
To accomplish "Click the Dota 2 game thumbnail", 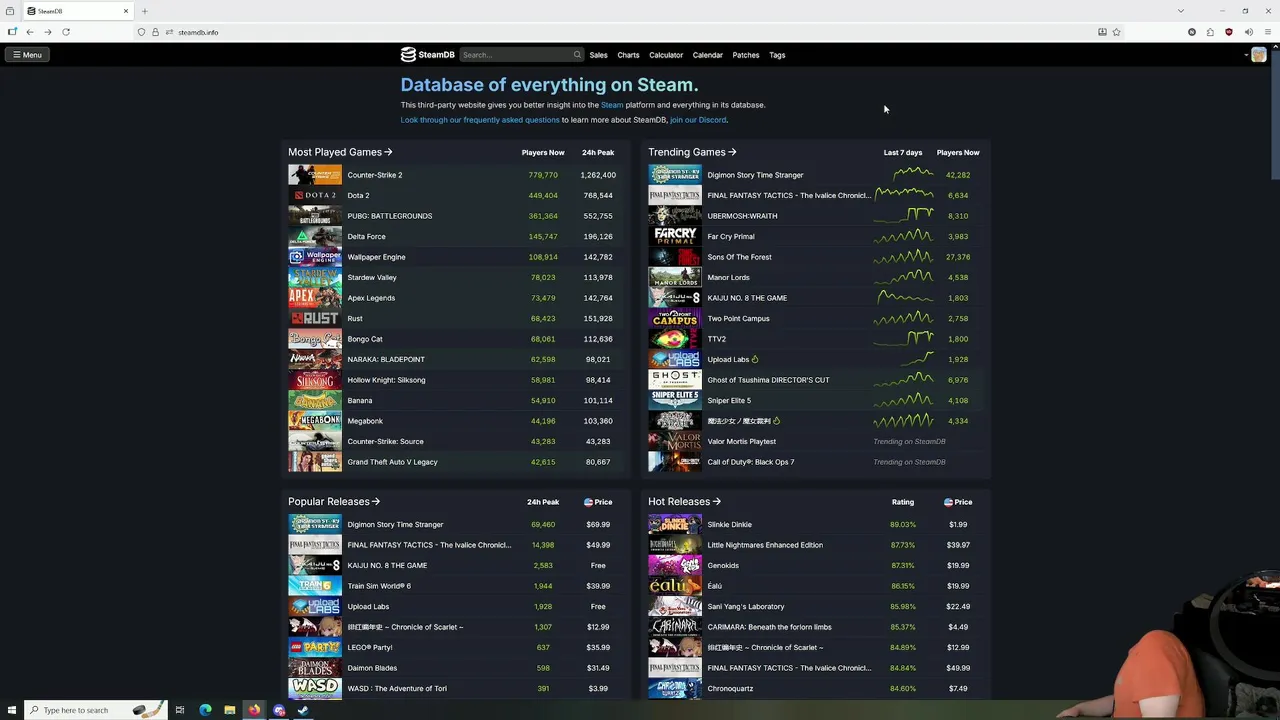I will click(x=315, y=195).
